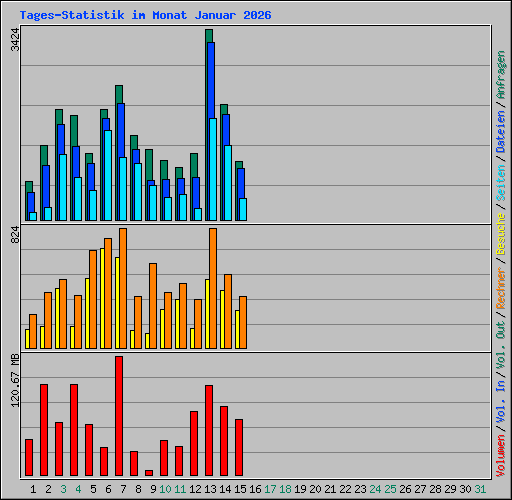Click the red Volumen bar for day 4
Image resolution: width=512 pixels, height=500 pixels.
74,430
